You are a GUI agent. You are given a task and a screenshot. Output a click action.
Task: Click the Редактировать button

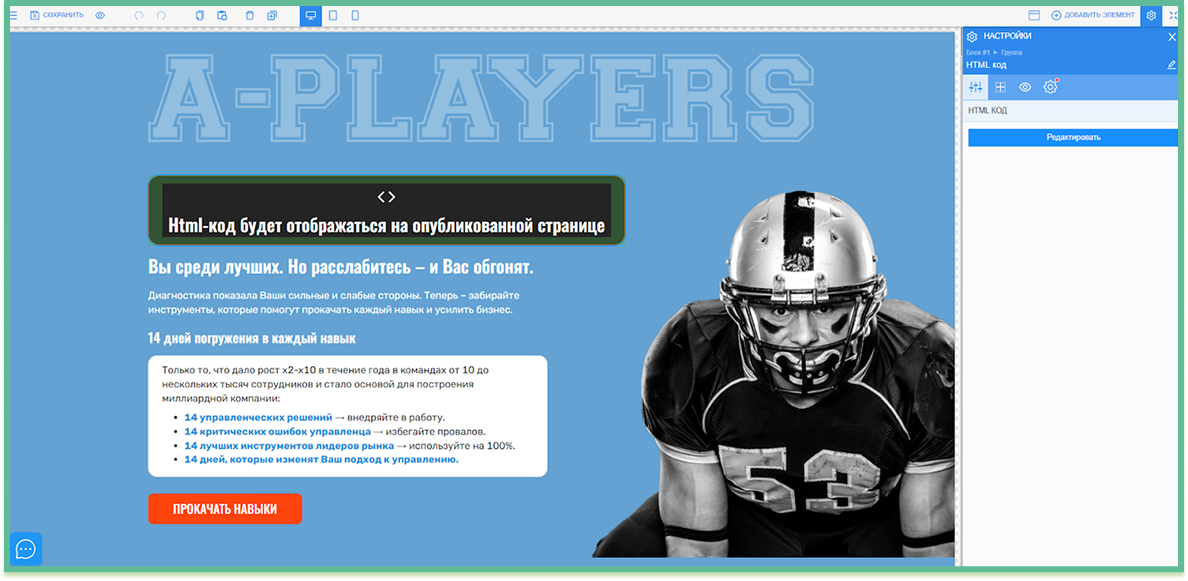pyautogui.click(x=1073, y=137)
